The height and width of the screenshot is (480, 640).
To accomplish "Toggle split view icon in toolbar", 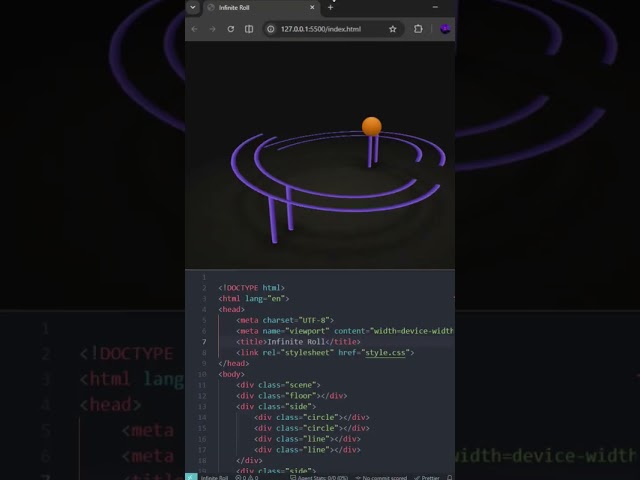I will (x=249, y=29).
